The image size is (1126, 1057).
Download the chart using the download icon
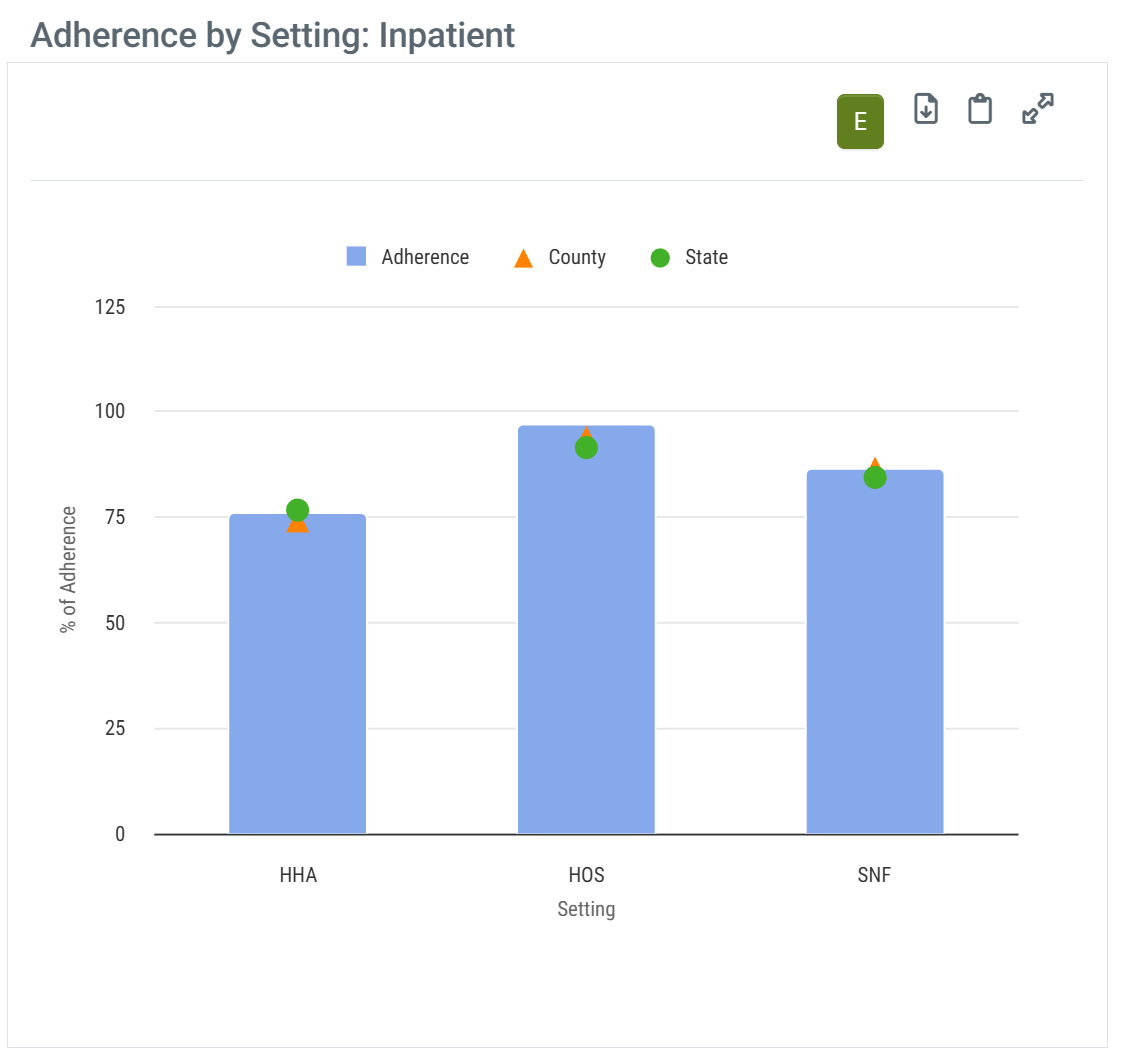[x=926, y=109]
